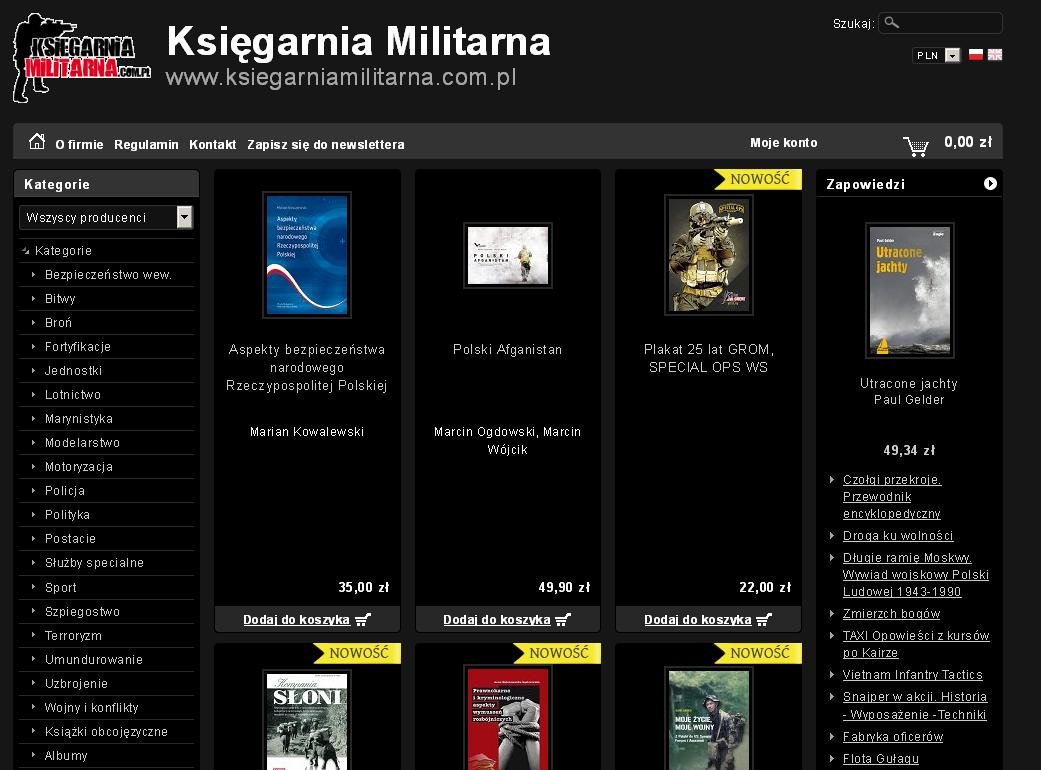Select the Terroryzm category

[x=73, y=635]
